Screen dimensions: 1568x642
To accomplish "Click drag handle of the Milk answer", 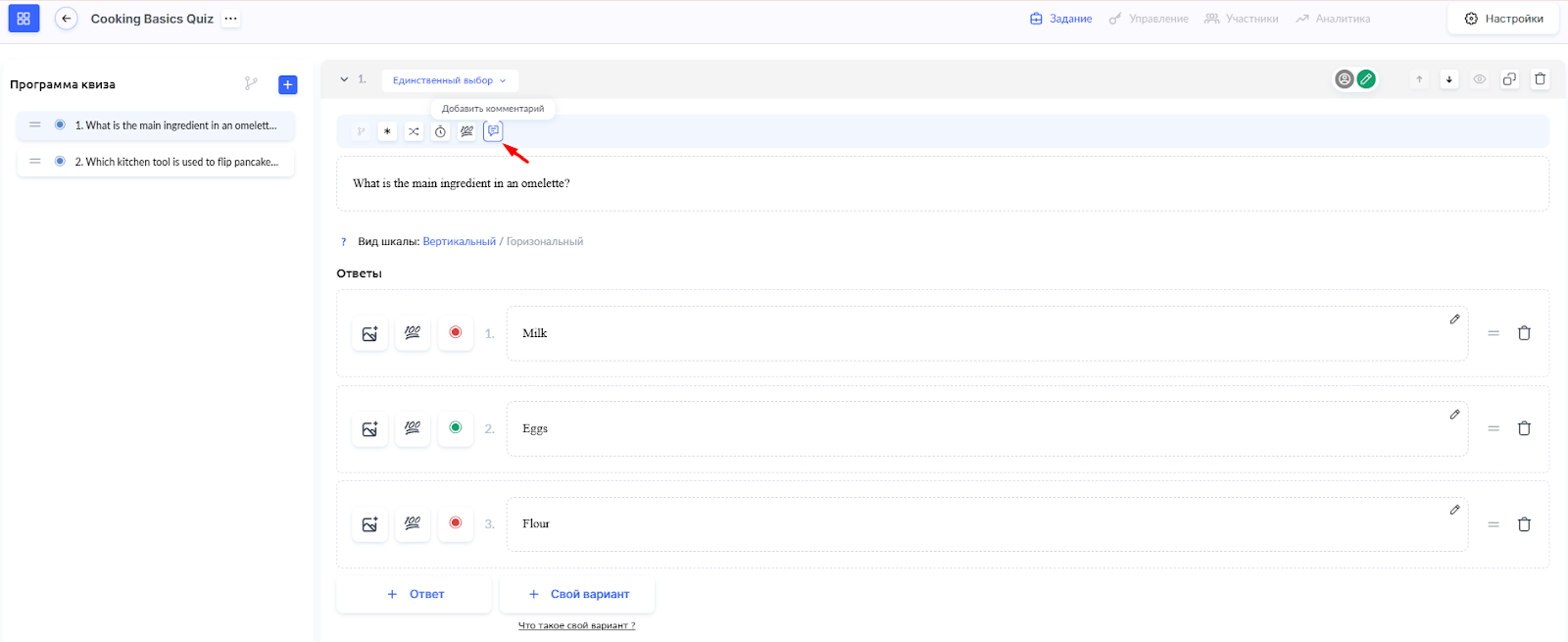I will [x=1494, y=333].
